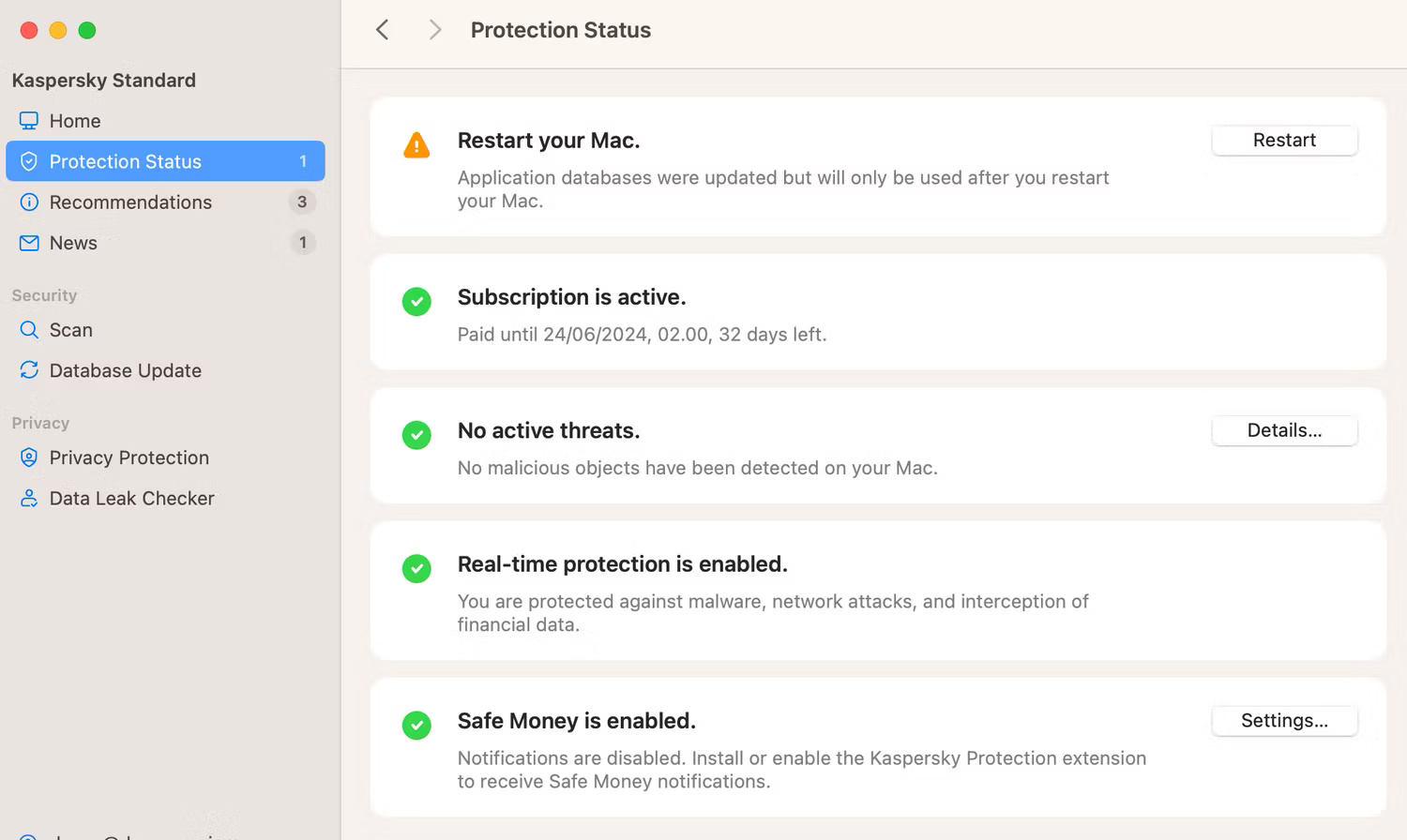Click the Scan magnifying glass icon

(28, 330)
